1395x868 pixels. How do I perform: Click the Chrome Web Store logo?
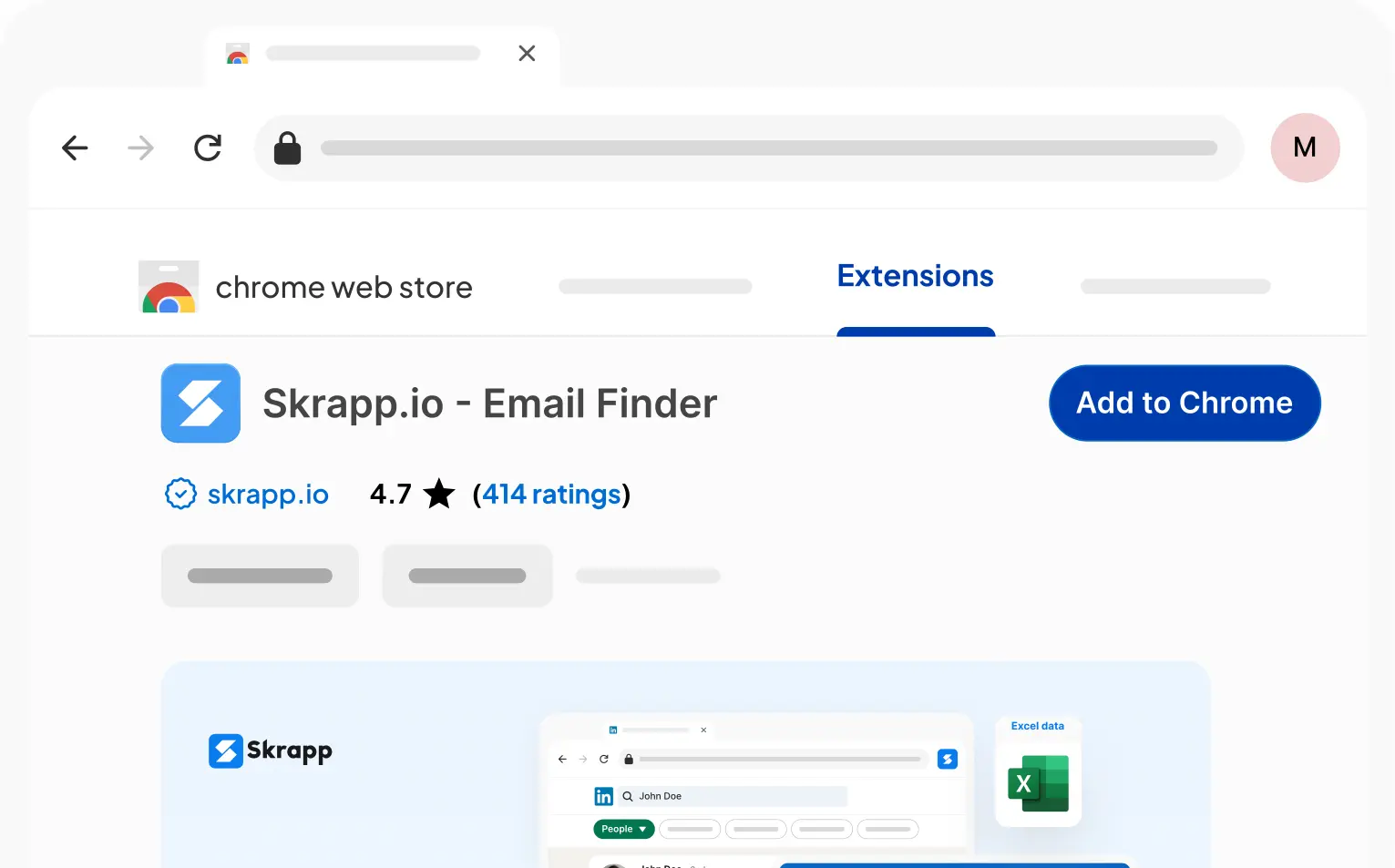pyautogui.click(x=169, y=287)
